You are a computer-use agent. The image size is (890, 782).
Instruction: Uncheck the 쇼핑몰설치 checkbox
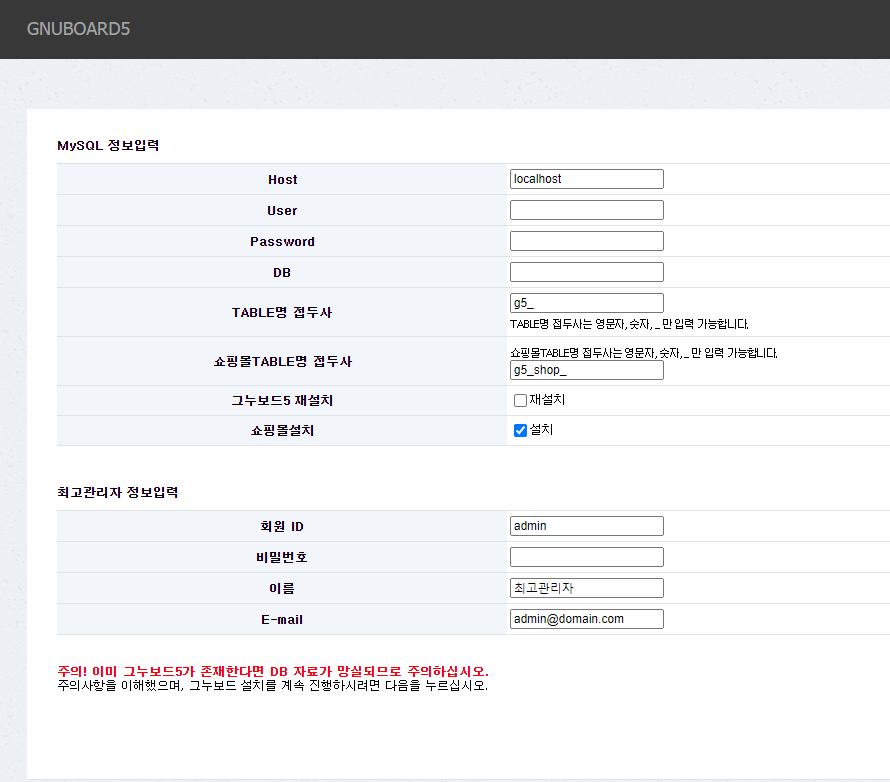(520, 431)
